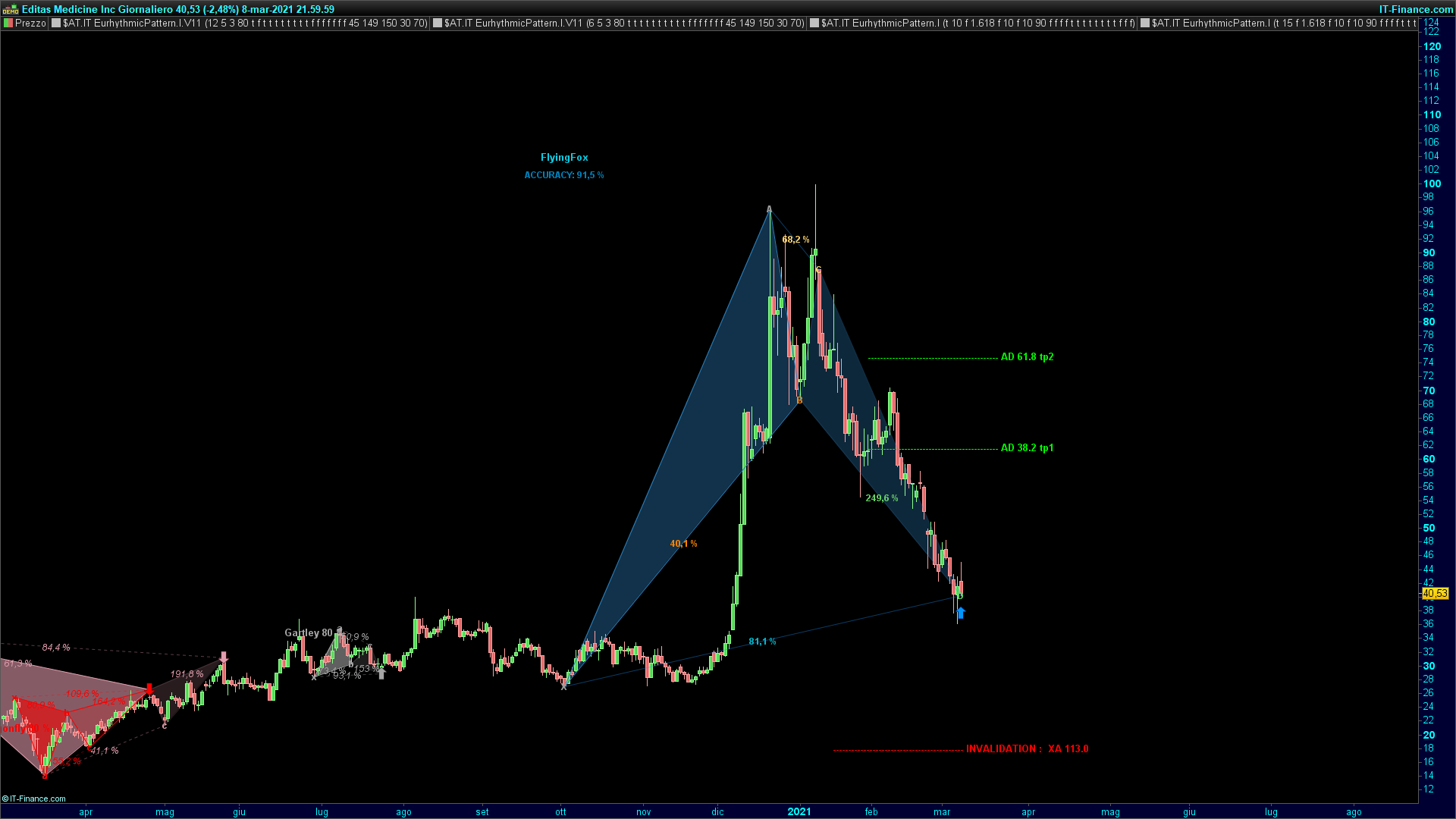Click the ©IT-Finance.com copyright link bottom left
1456x819 pixels.
(34, 799)
